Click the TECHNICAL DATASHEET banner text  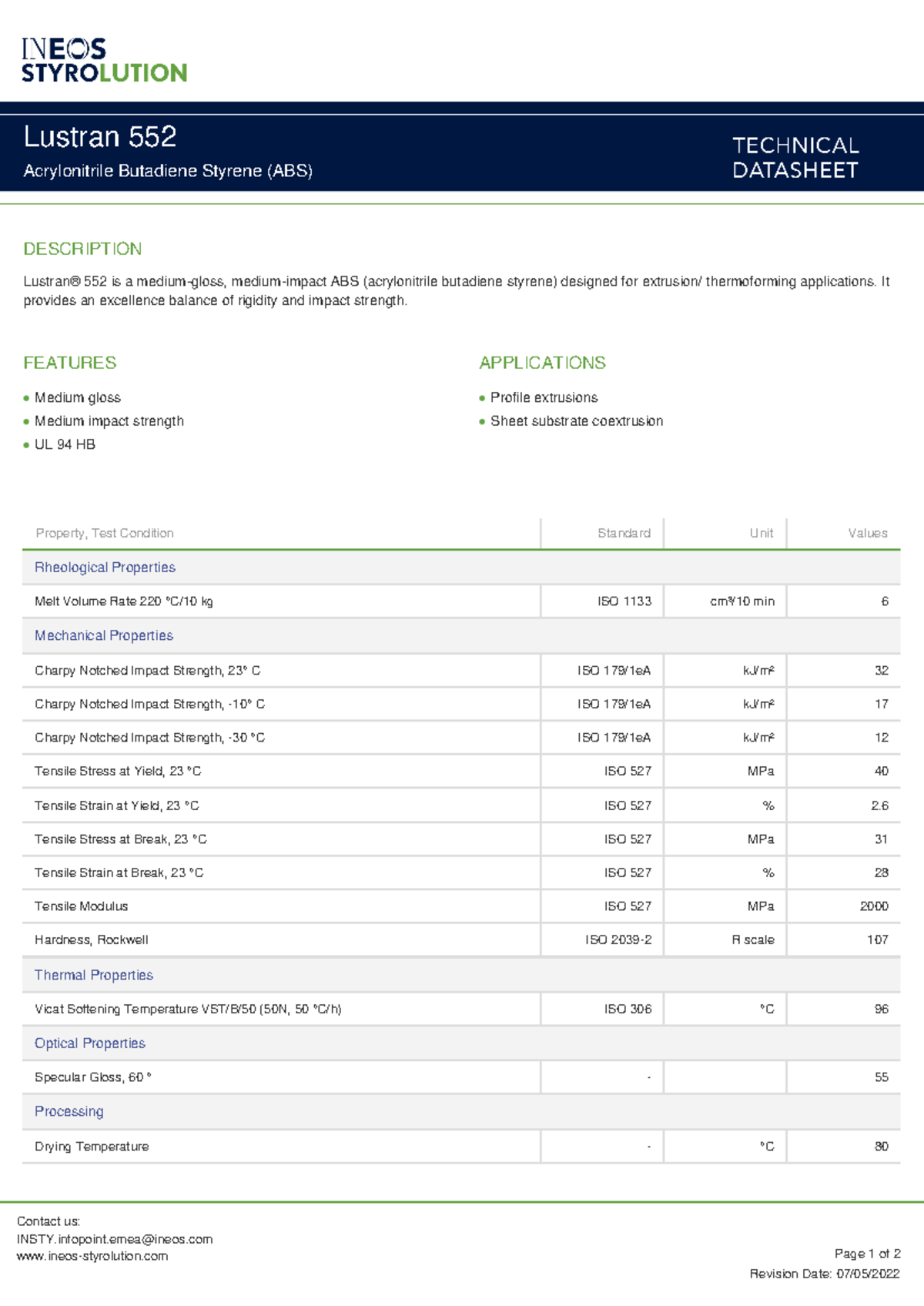pos(795,158)
